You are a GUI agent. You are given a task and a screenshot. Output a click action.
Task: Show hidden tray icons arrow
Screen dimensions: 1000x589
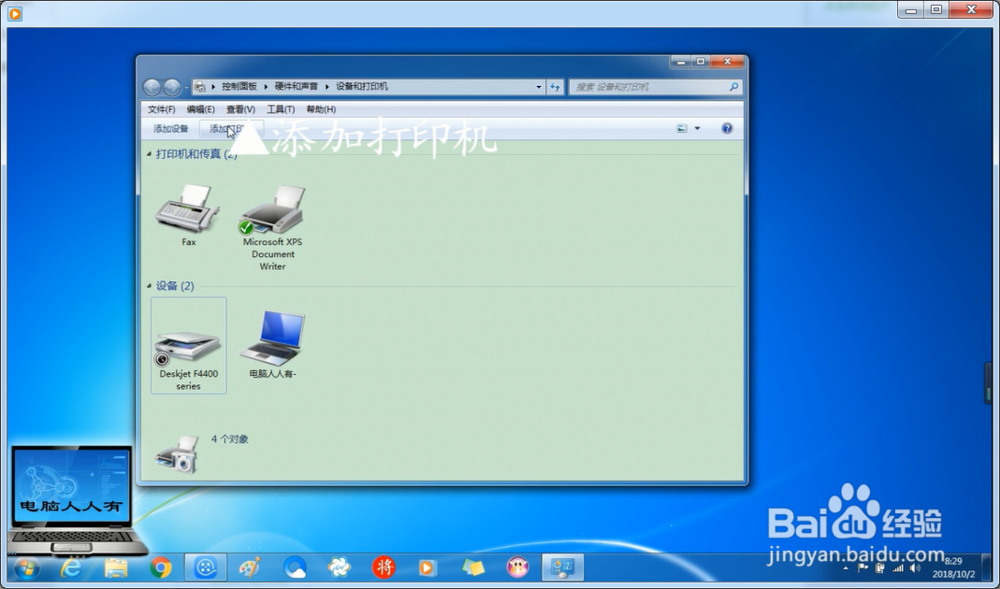pyautogui.click(x=846, y=568)
